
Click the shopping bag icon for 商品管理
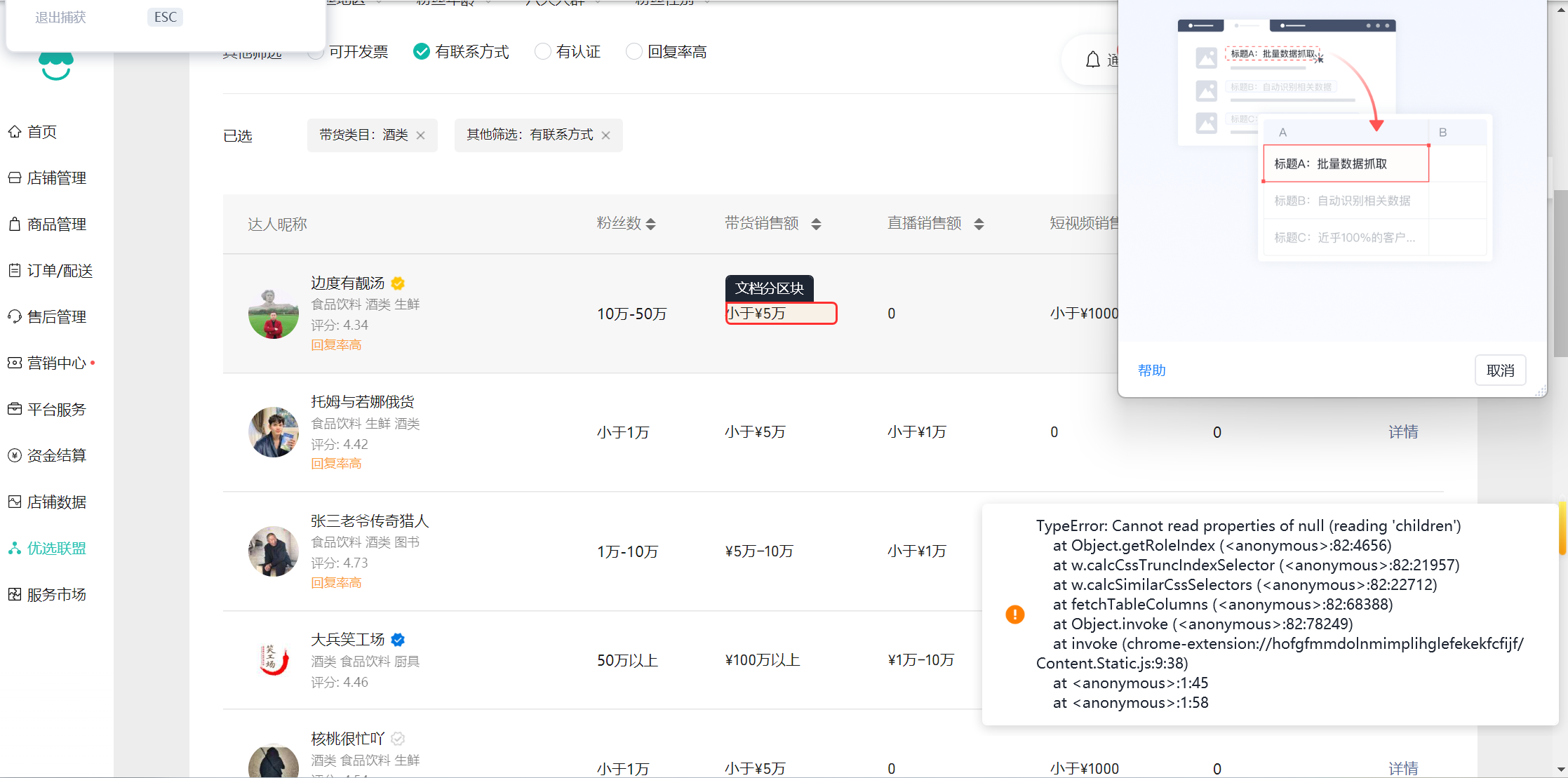click(x=15, y=224)
